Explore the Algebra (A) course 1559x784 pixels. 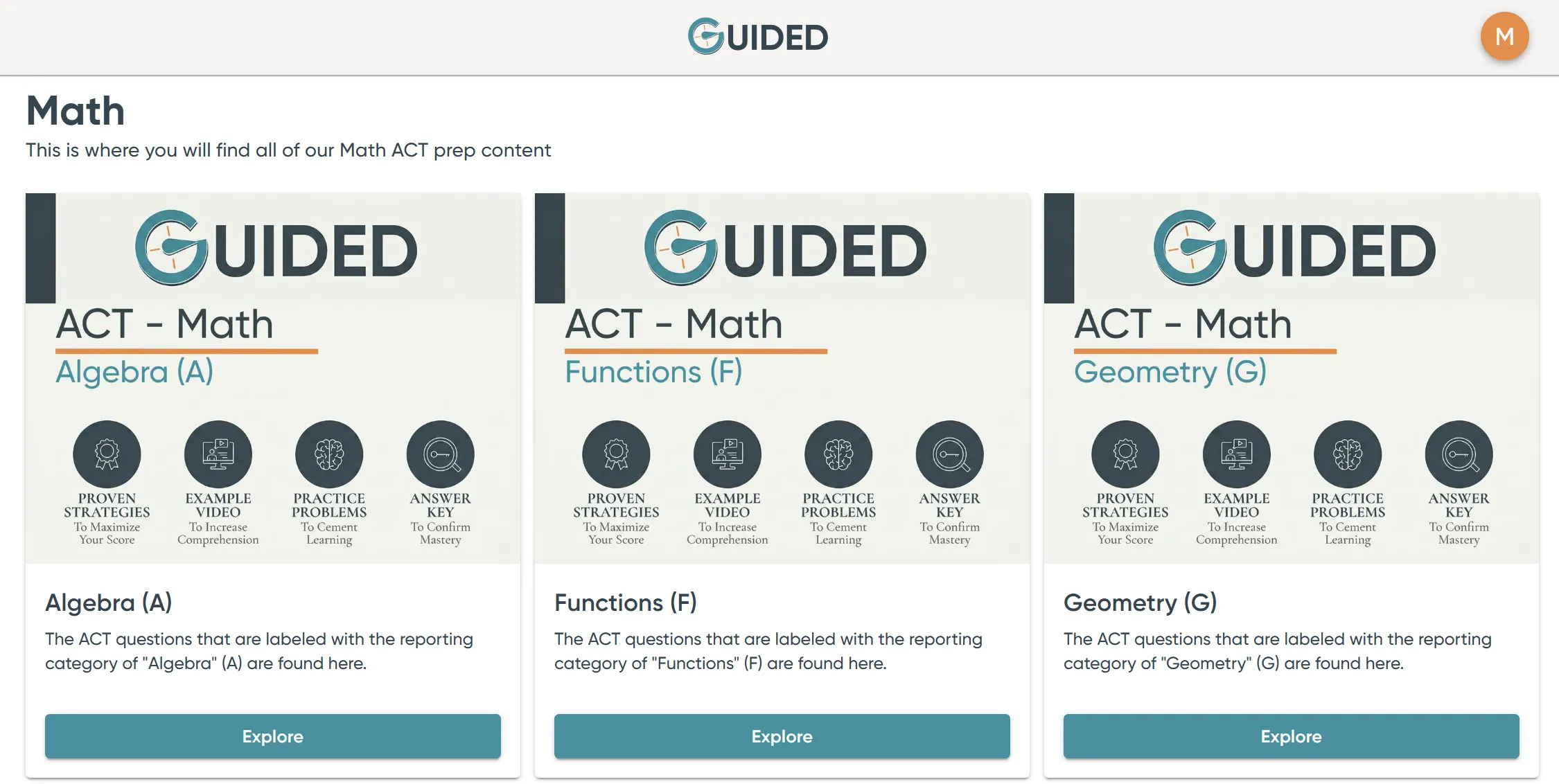272,736
